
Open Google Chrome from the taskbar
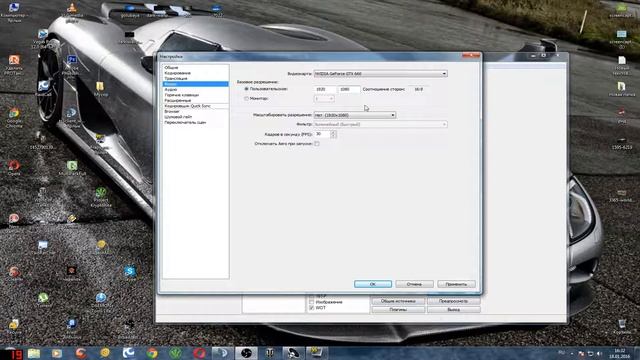(x=152, y=353)
